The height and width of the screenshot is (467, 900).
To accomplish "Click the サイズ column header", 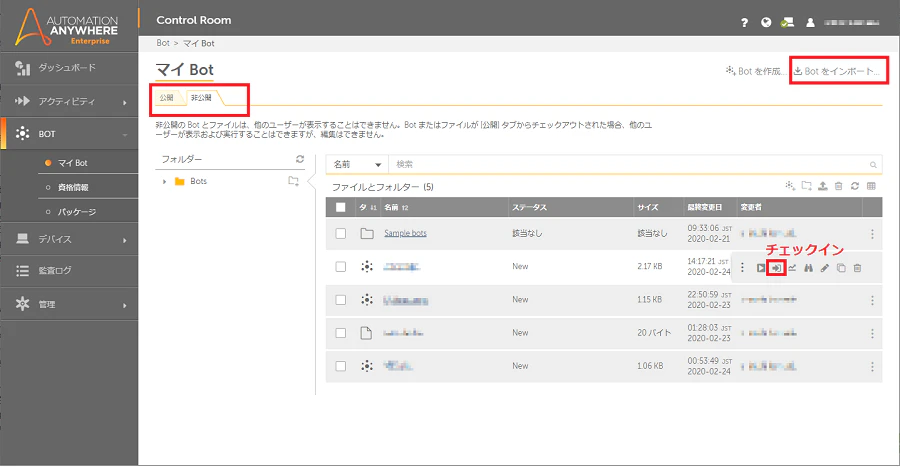I will coord(647,208).
